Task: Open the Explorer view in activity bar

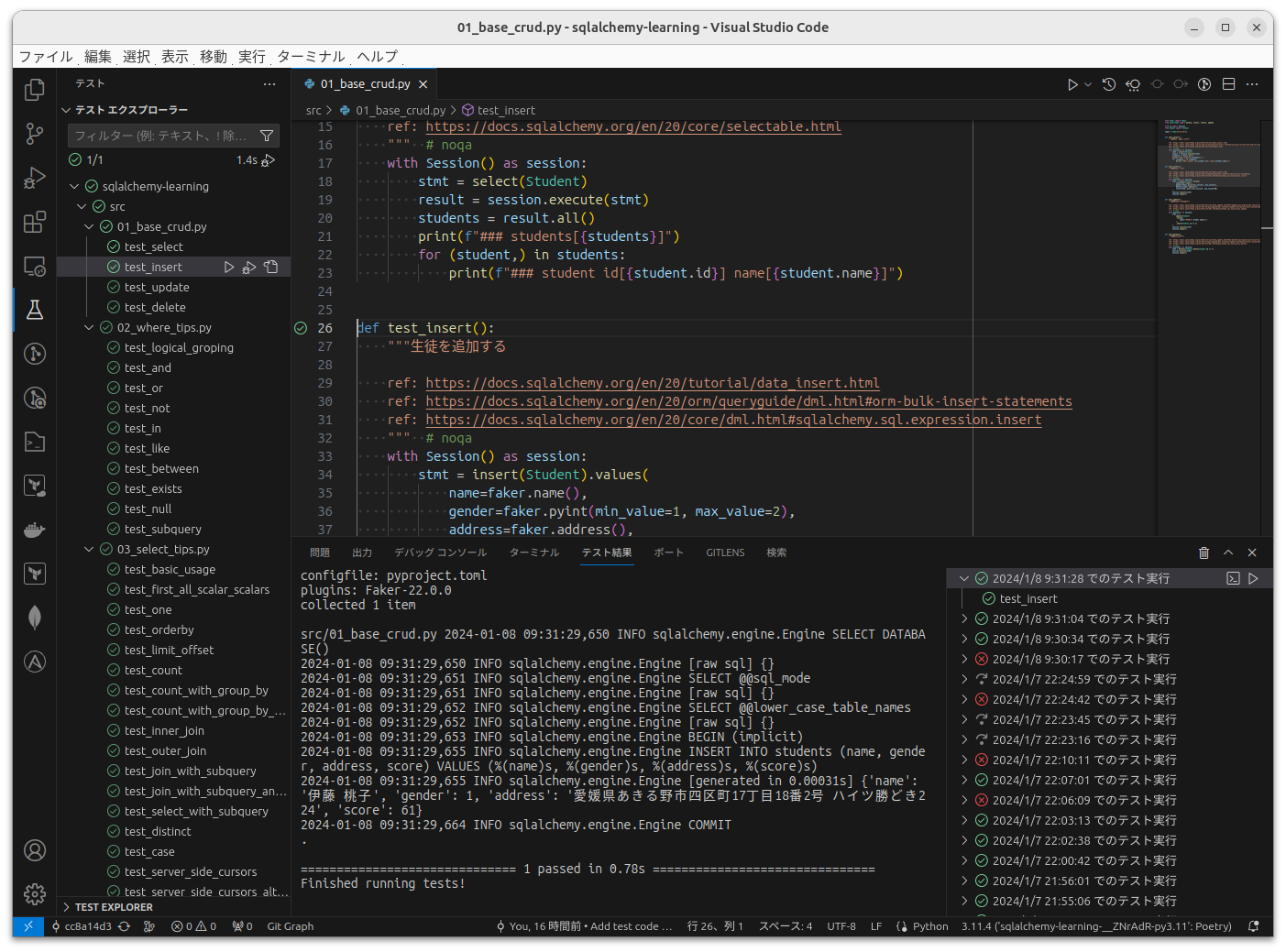Action: pos(35,90)
